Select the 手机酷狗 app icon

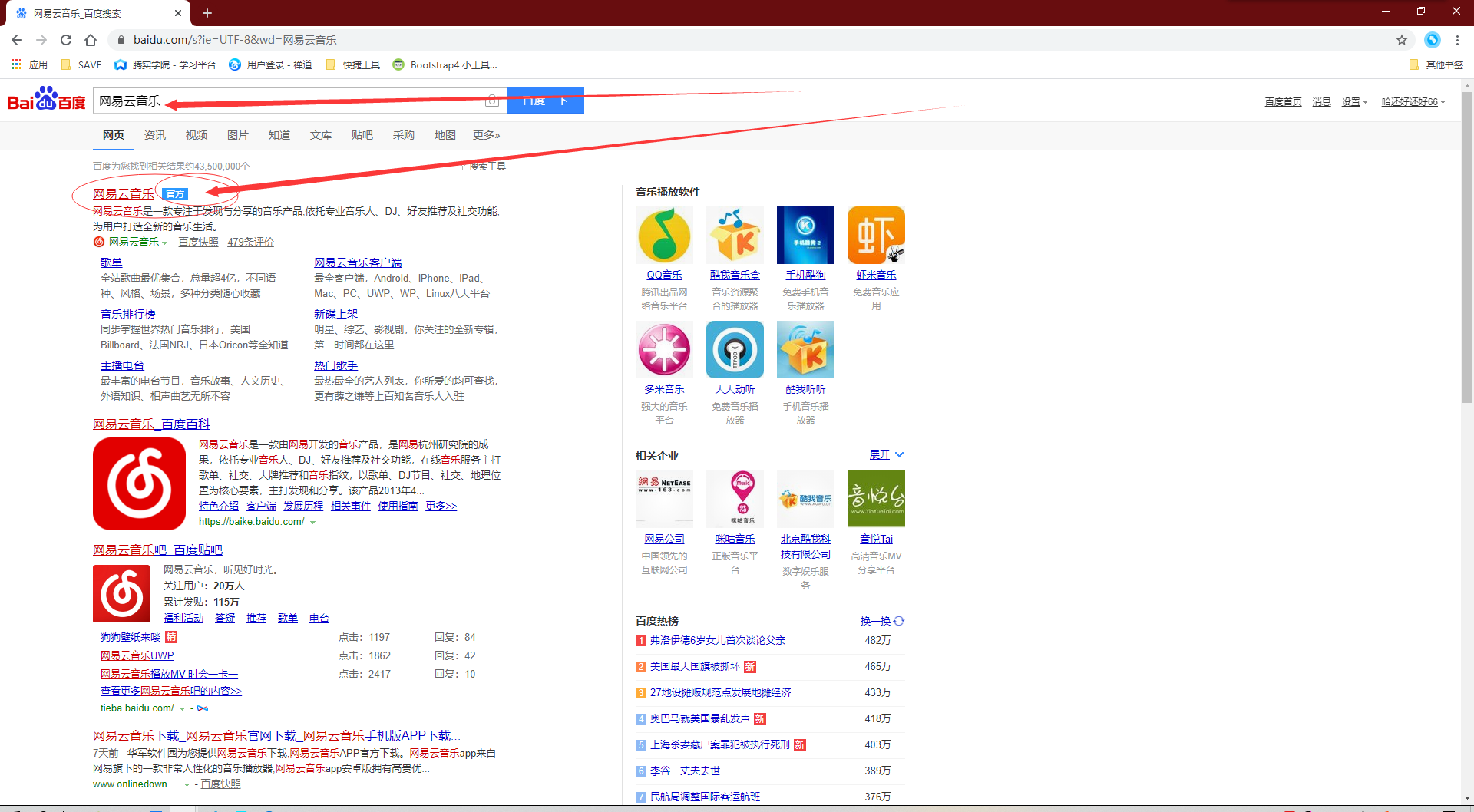pyautogui.click(x=805, y=235)
